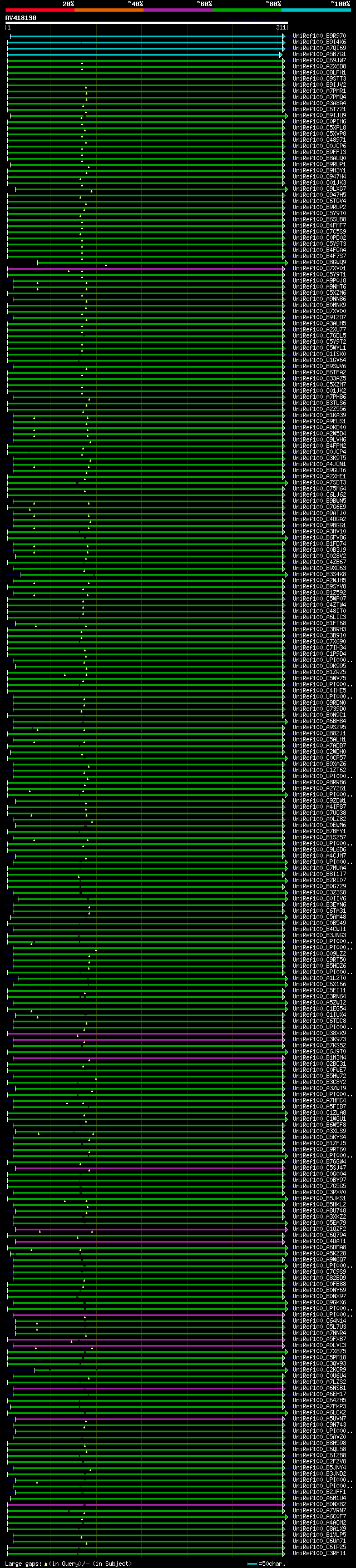356x1568 pixels.
Task: Select hit label UniRef100_B5JNY4
Action: [319, 1467]
